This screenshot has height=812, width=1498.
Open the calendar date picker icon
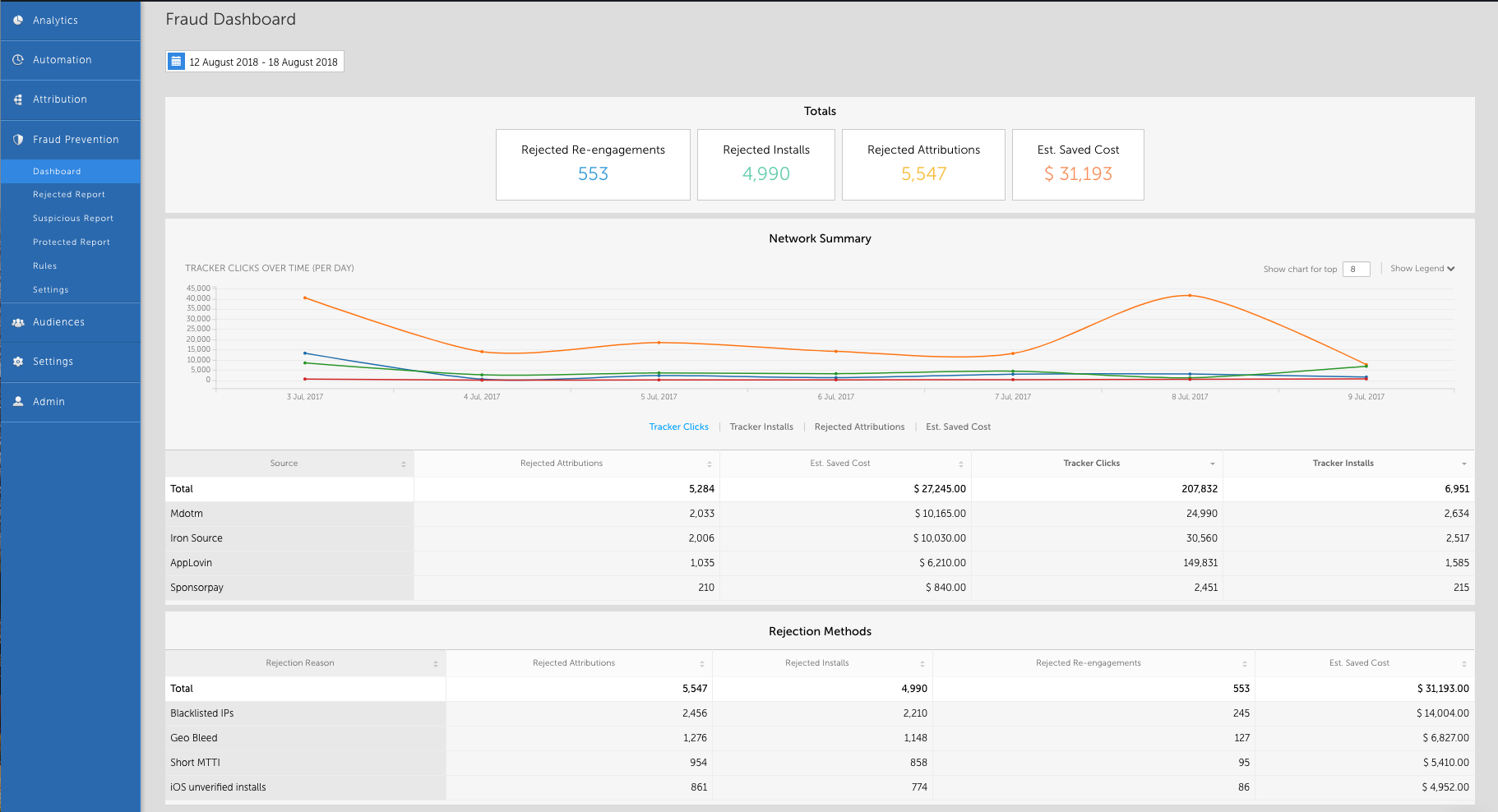point(176,62)
